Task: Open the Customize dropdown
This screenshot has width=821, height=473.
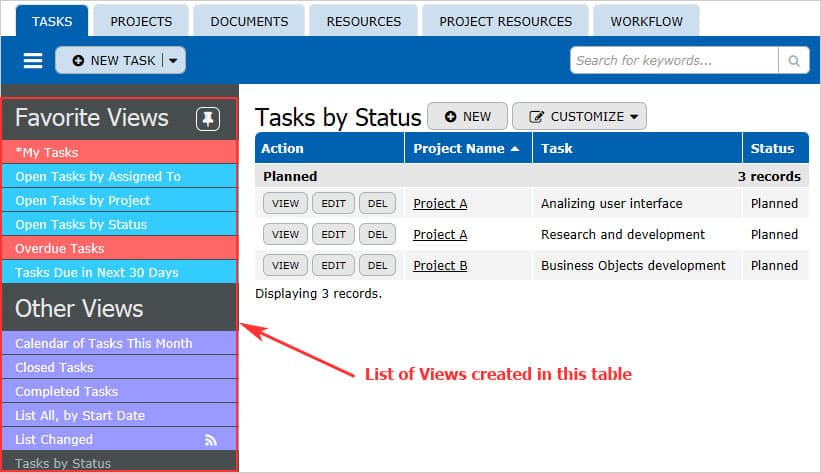Action: 579,116
